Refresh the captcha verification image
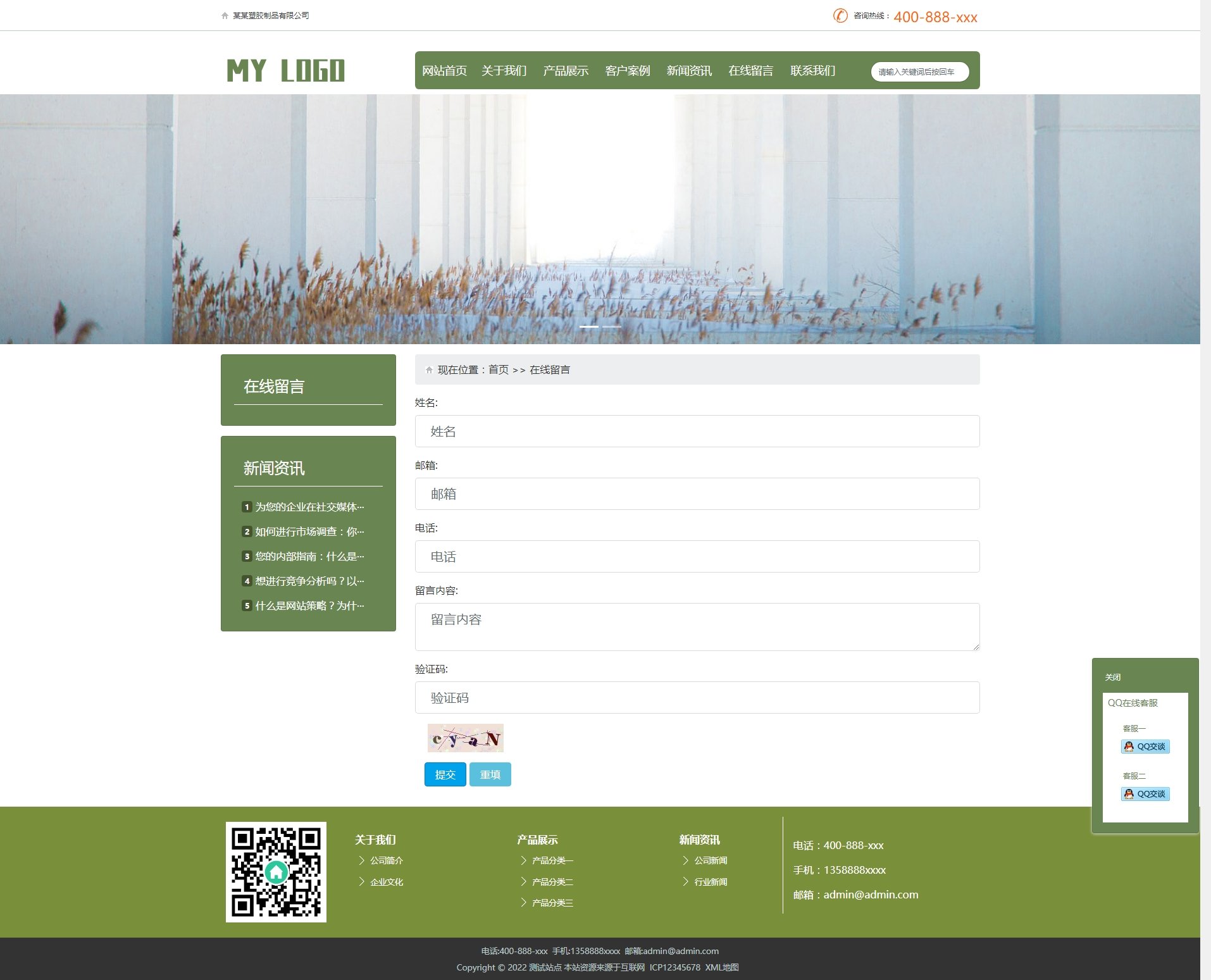The height and width of the screenshot is (980, 1211). pyautogui.click(x=465, y=738)
